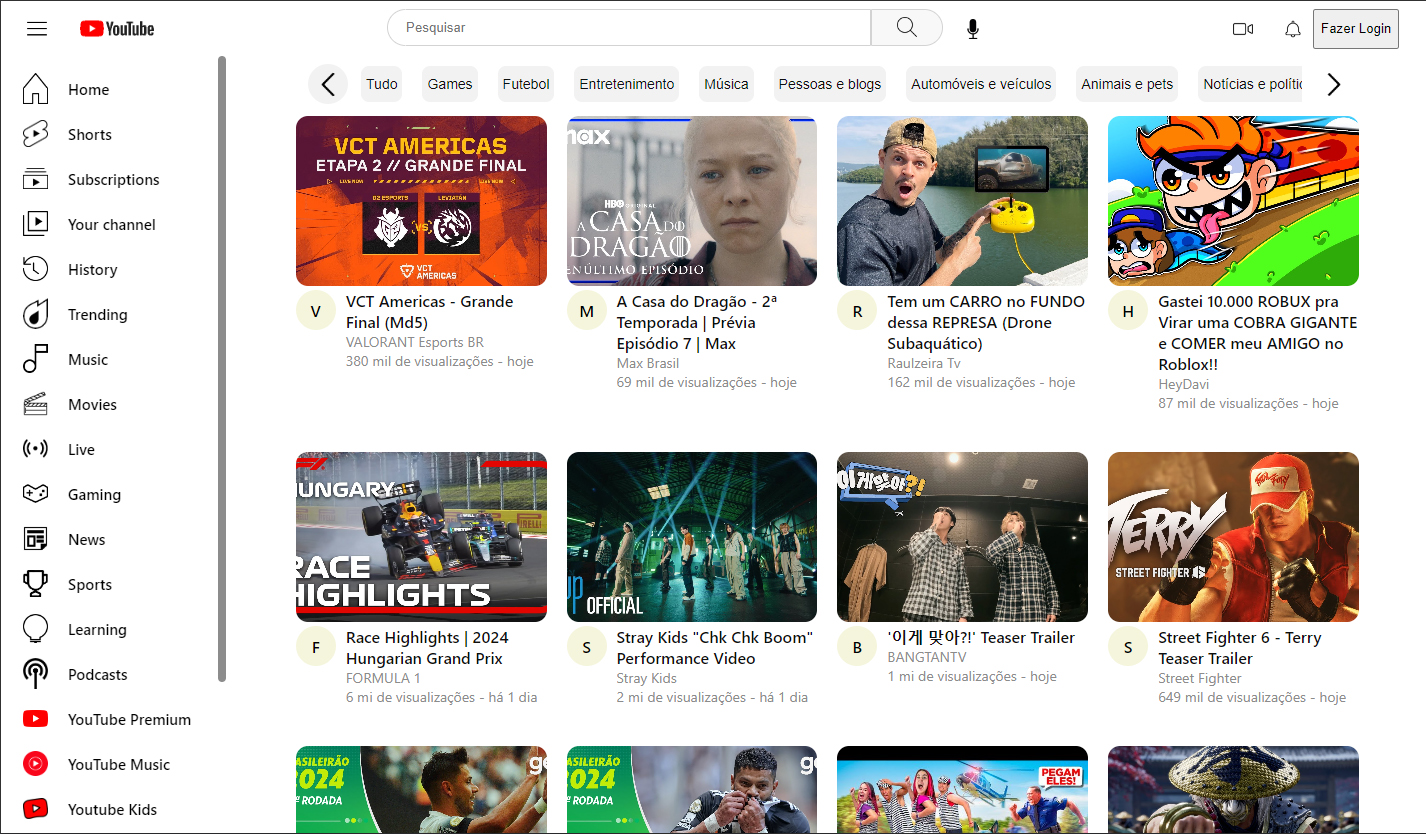Open the '이게 맞아?!' Teaser Trailer title
Viewport: 1426px width, 834px height.
[x=981, y=637]
